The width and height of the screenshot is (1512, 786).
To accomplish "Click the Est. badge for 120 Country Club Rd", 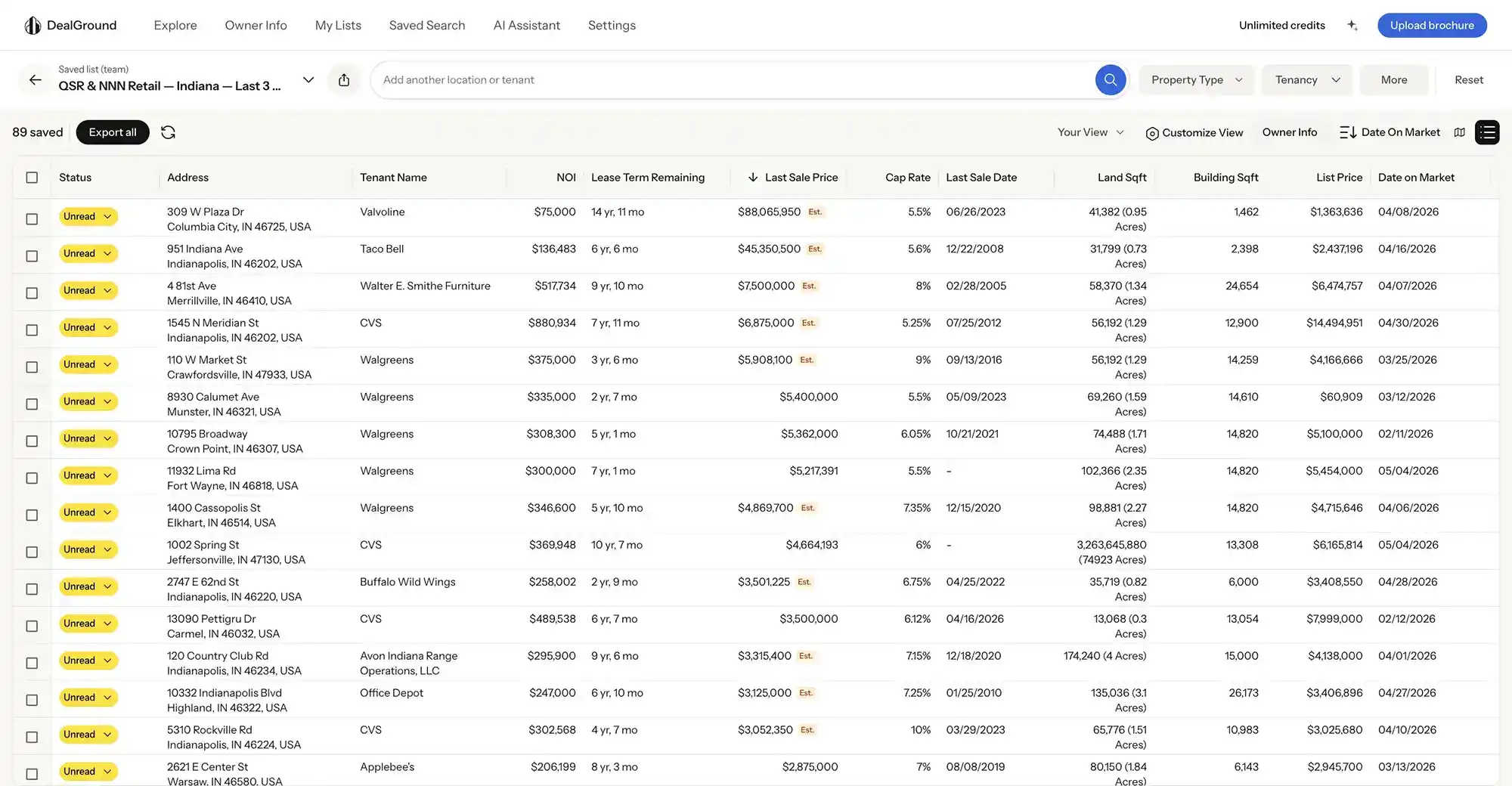I will (x=806, y=657).
